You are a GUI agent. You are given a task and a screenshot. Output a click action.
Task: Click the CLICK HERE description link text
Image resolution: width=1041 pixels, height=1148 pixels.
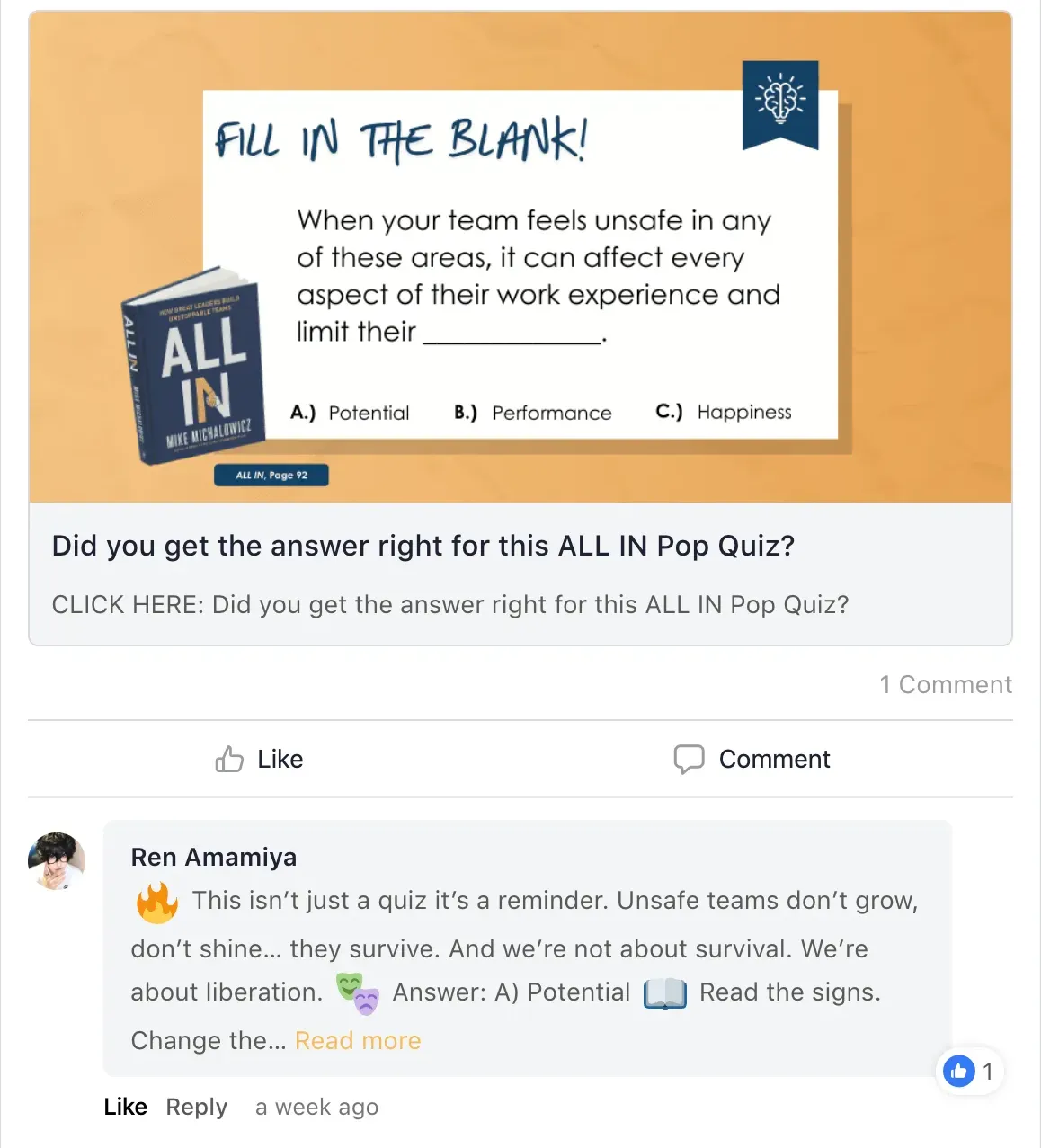coord(450,604)
